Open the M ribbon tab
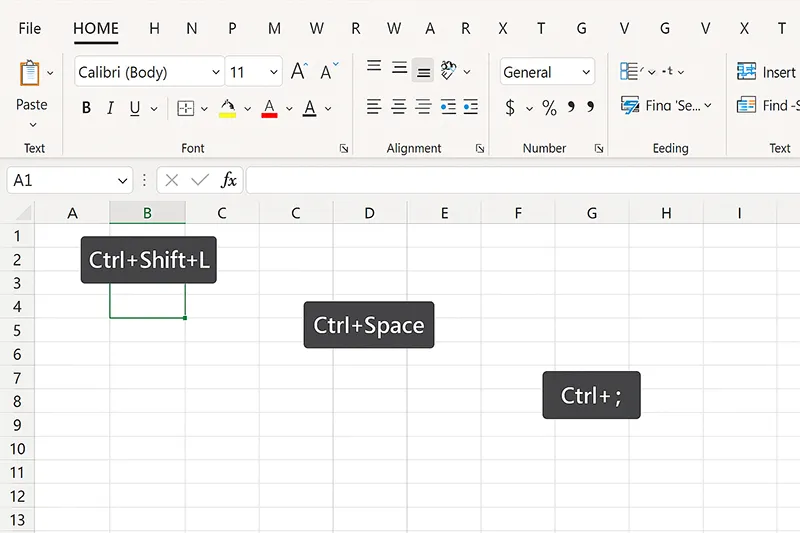This screenshot has width=800, height=533. 274,29
